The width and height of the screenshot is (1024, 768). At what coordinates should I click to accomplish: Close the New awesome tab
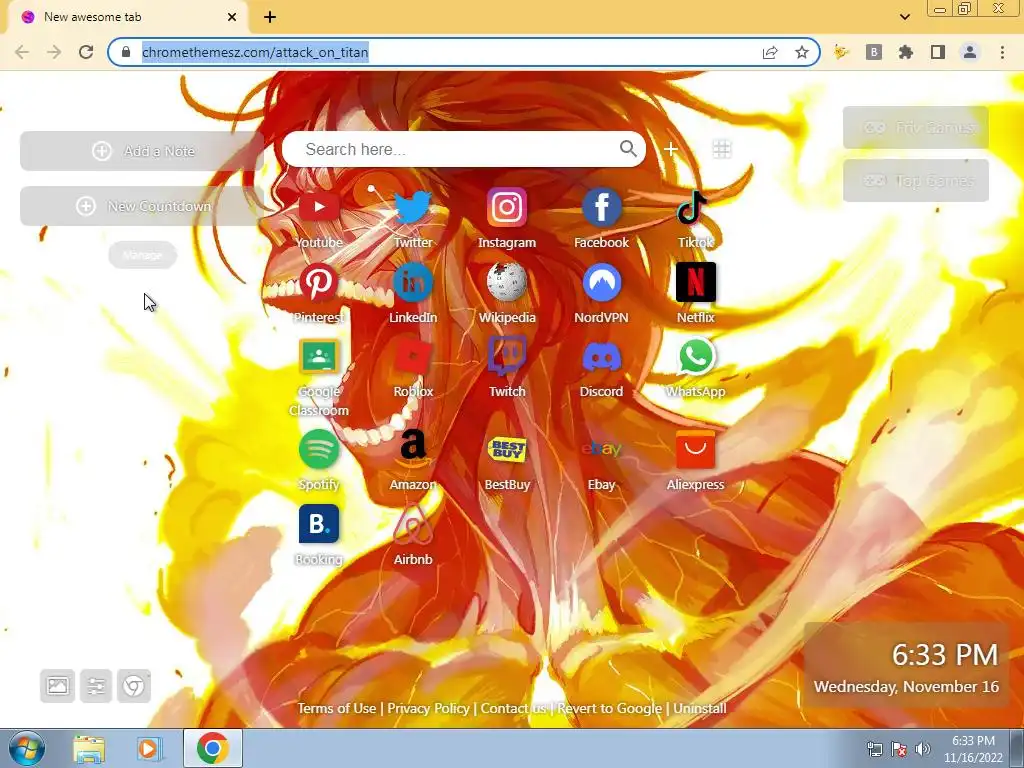(x=232, y=17)
